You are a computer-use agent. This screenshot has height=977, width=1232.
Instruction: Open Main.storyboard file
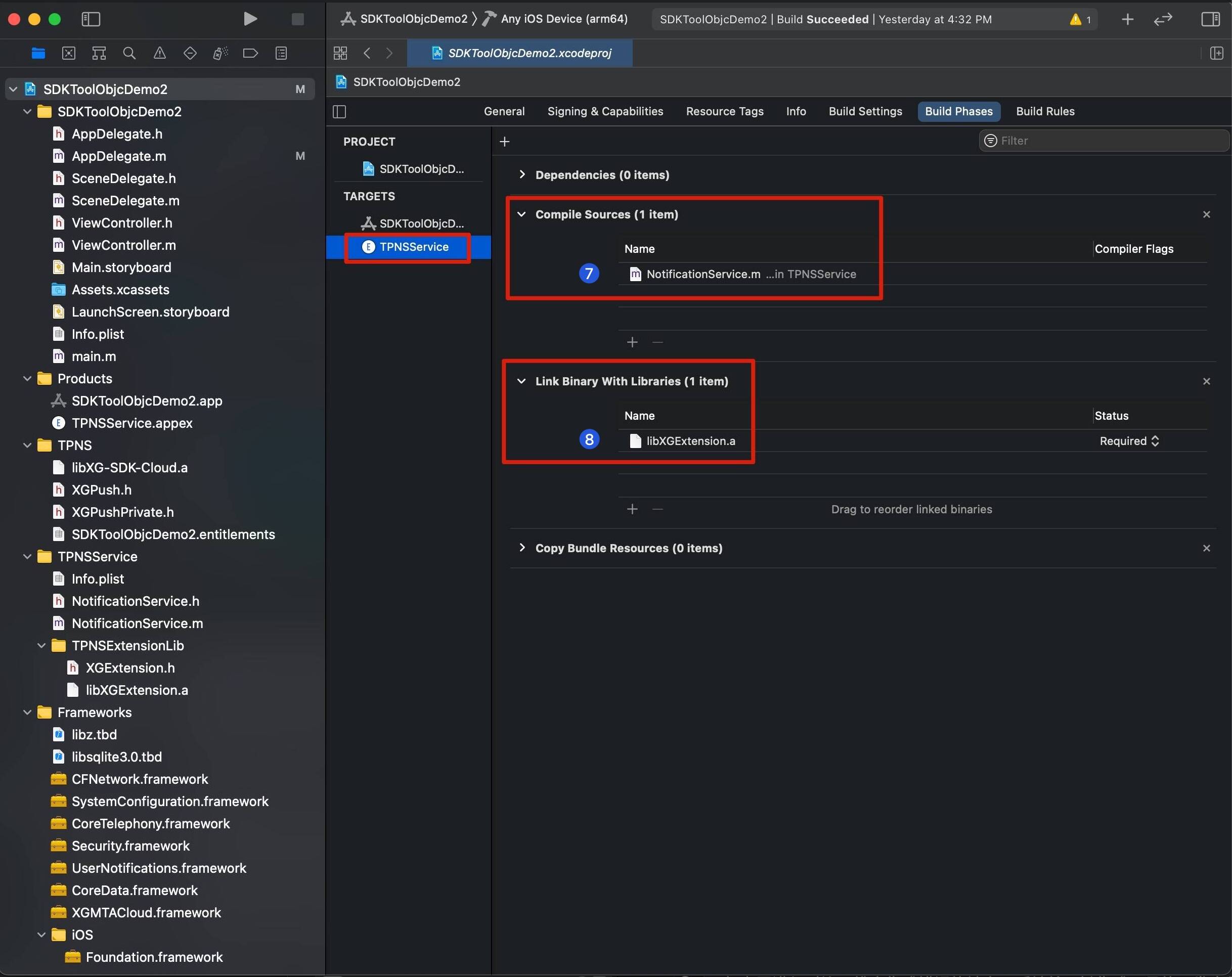[x=121, y=268]
